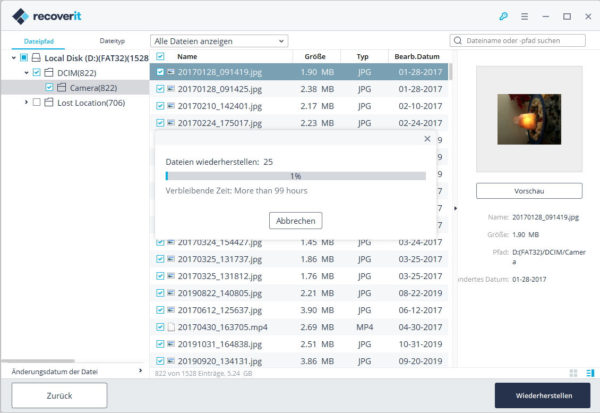The height and width of the screenshot is (413, 600).
Task: Toggle the DCIM folder checkbox
Action: pyautogui.click(x=36, y=72)
